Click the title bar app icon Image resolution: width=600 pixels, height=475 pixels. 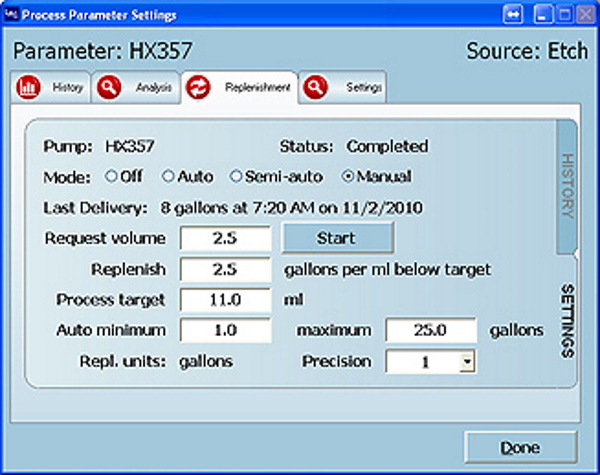click(11, 15)
